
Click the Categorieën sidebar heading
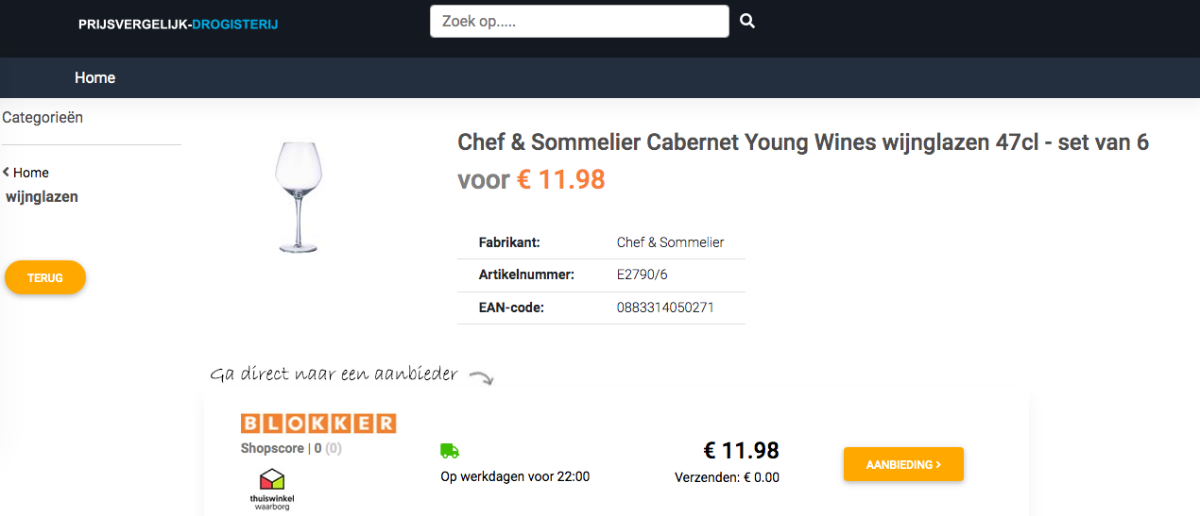(x=42, y=117)
